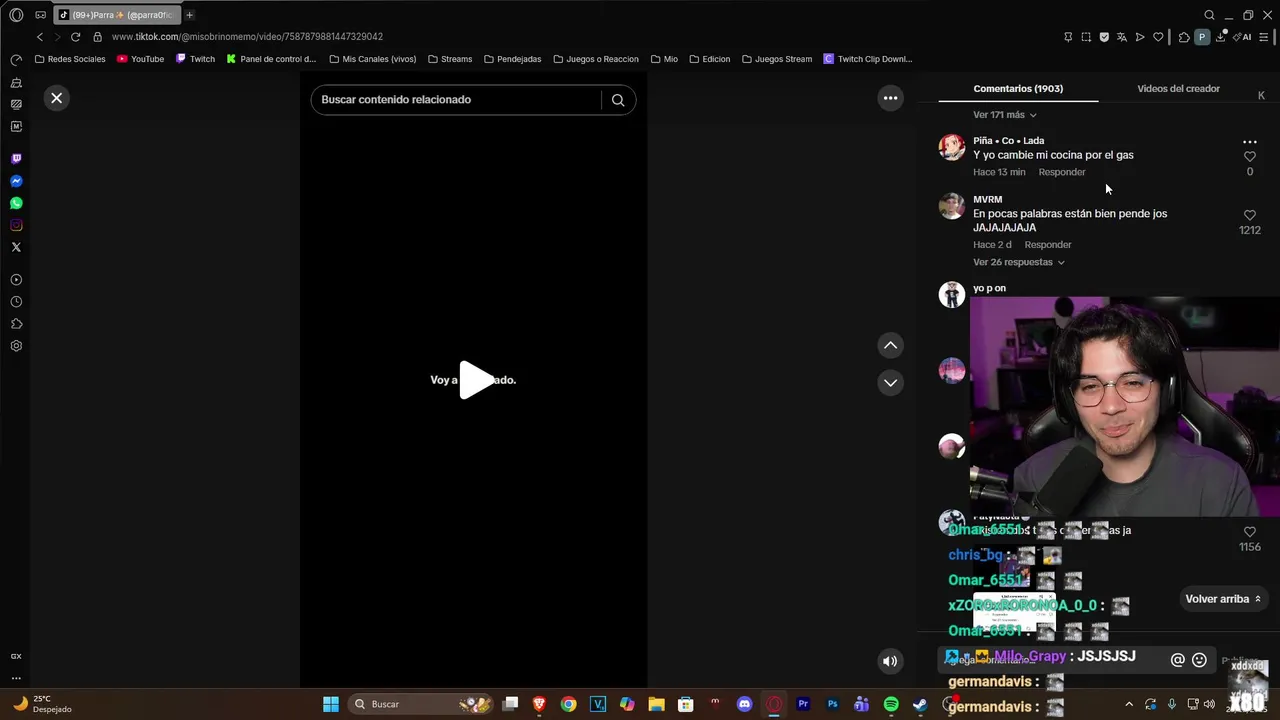
Task: Open a new browser tab with plus
Action: pyautogui.click(x=189, y=15)
